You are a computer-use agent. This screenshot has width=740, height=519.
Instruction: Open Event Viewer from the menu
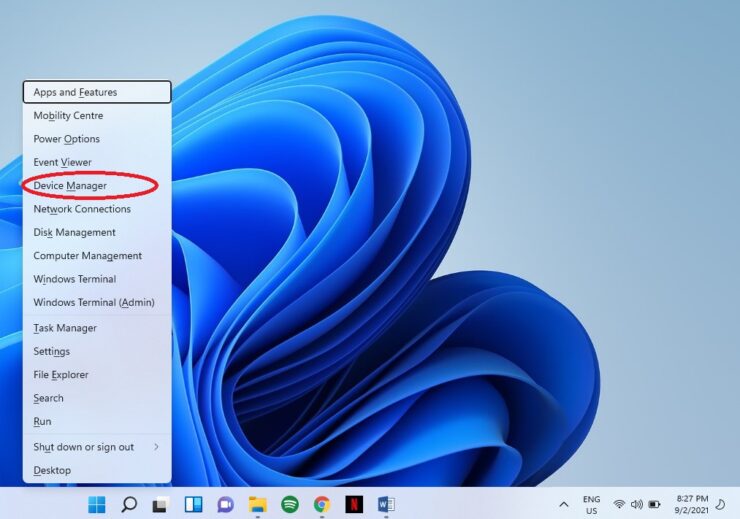pyautogui.click(x=97, y=162)
